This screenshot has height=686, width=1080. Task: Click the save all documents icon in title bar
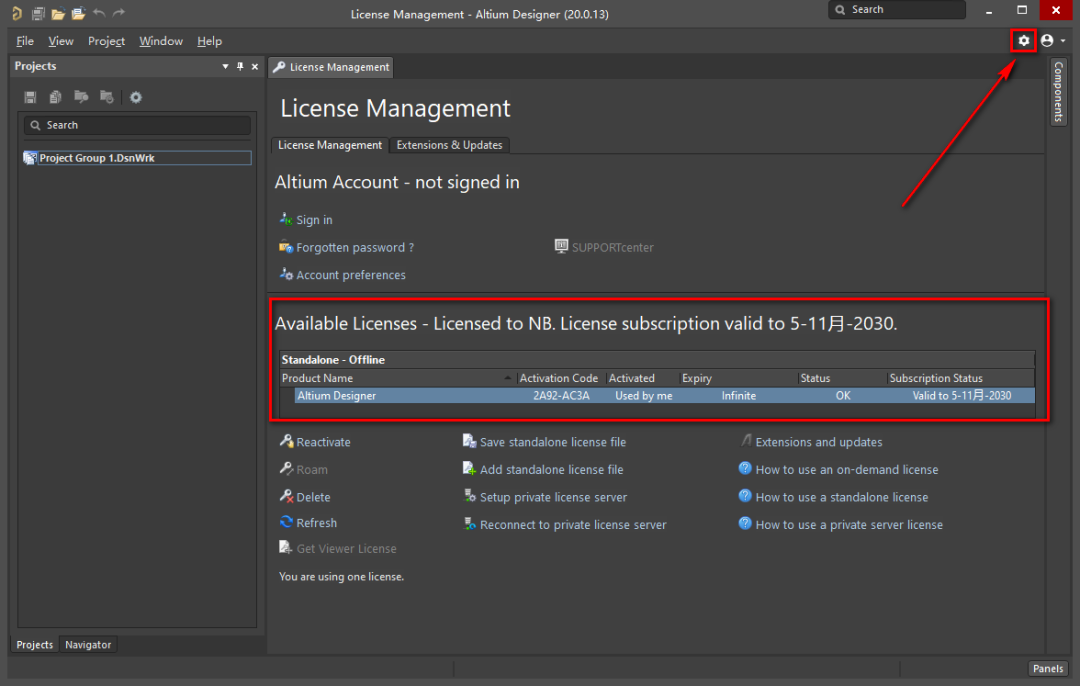pos(38,13)
